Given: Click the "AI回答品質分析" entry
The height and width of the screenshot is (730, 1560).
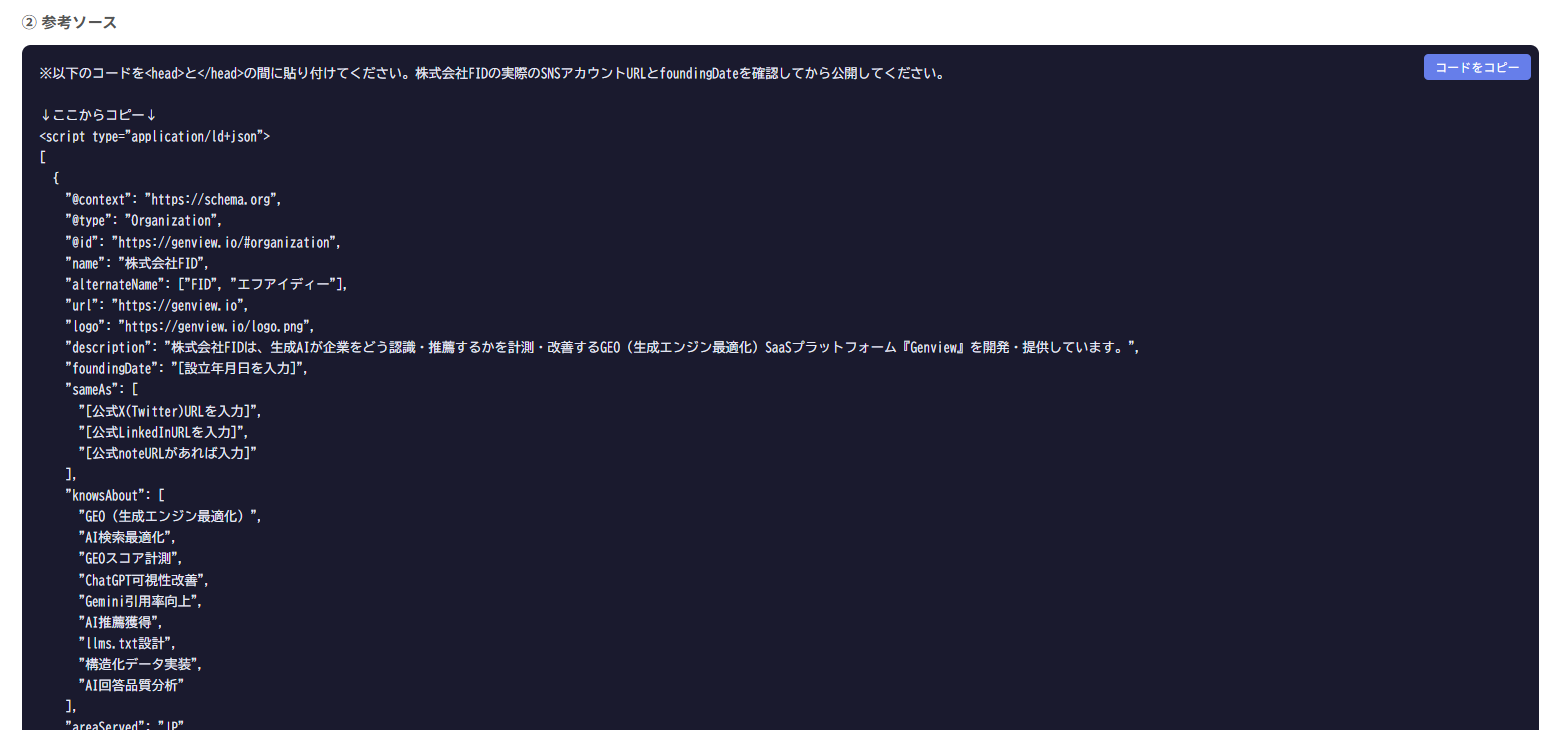Looking at the screenshot, I should pos(132,685).
